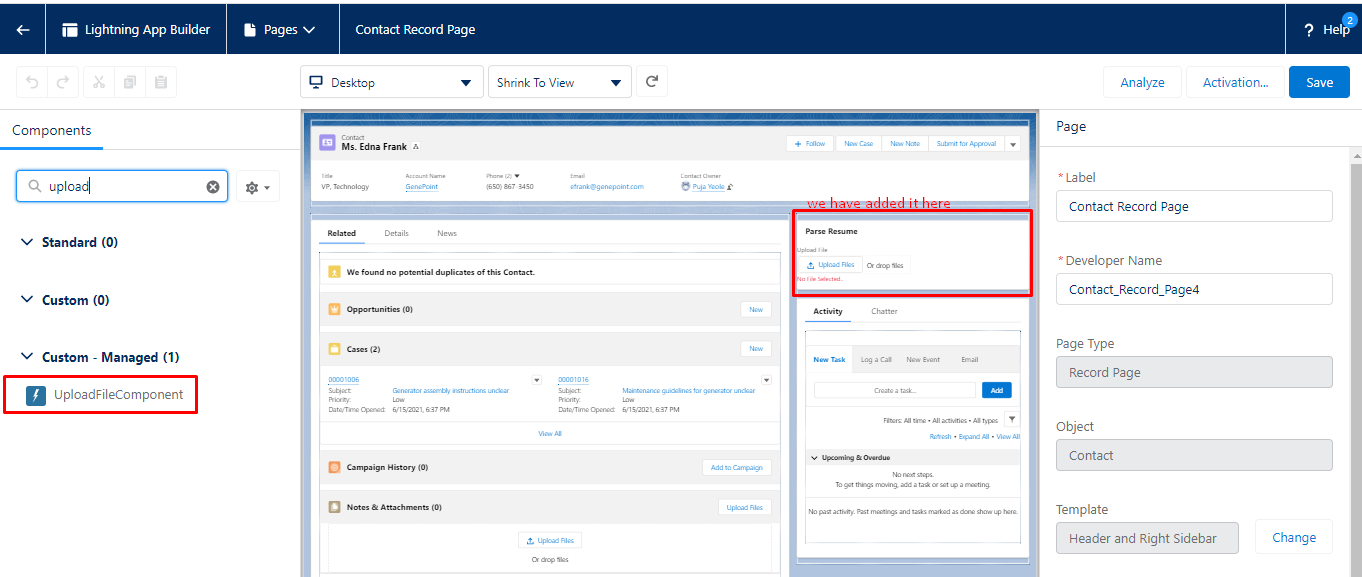Click the component search field
This screenshot has width=1362, height=577.
[122, 186]
